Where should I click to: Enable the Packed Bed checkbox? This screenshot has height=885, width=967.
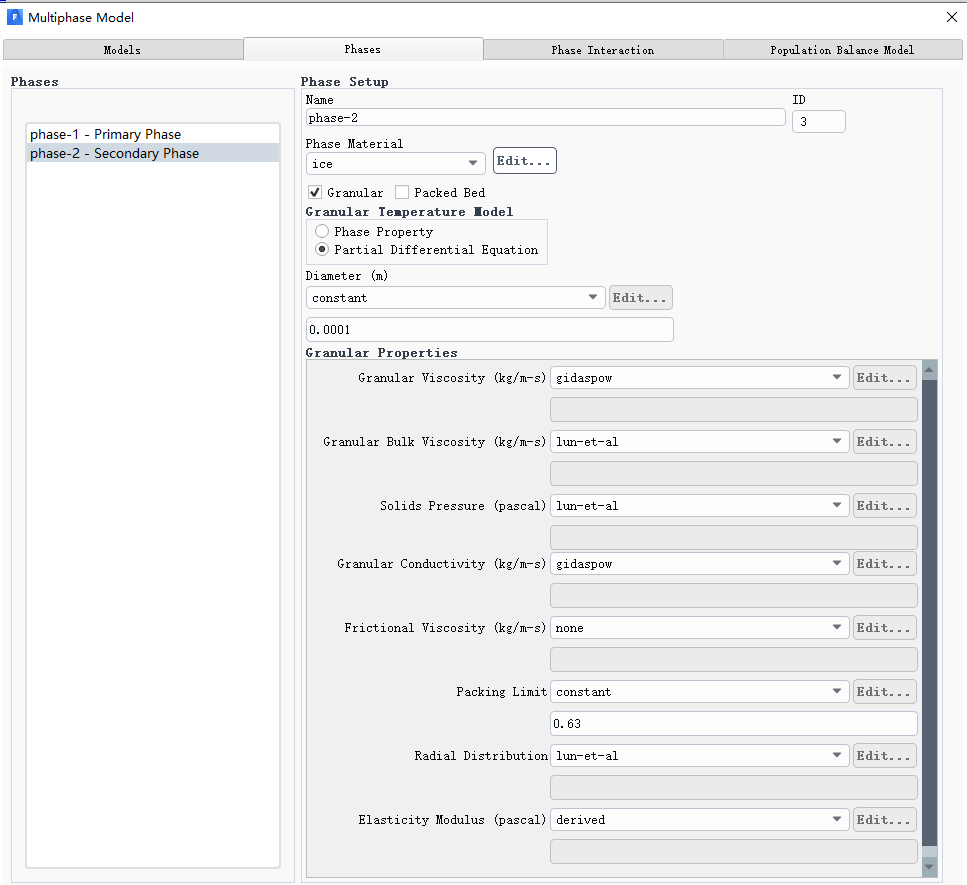402,192
